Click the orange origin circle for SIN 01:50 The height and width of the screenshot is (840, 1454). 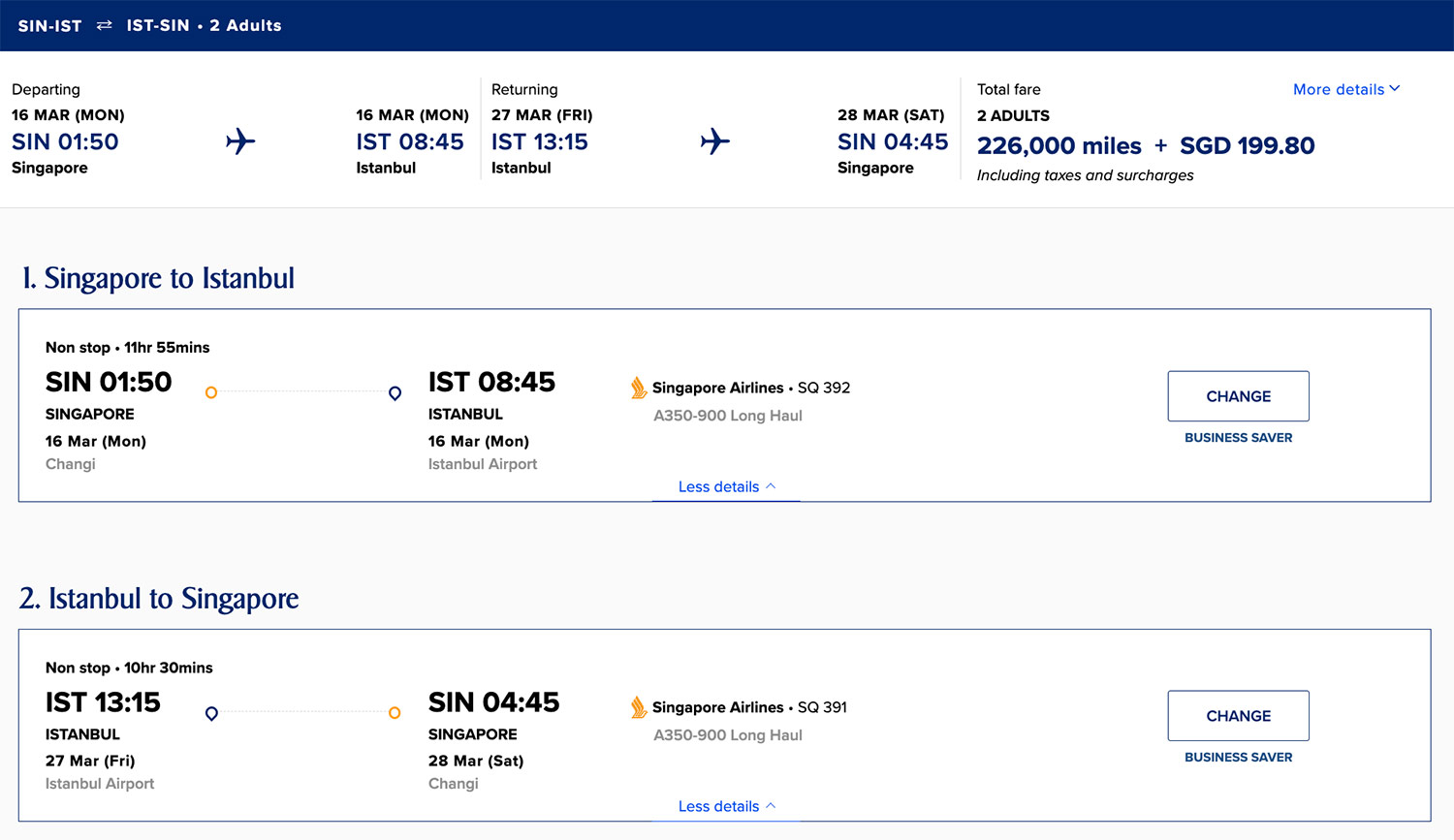[211, 392]
